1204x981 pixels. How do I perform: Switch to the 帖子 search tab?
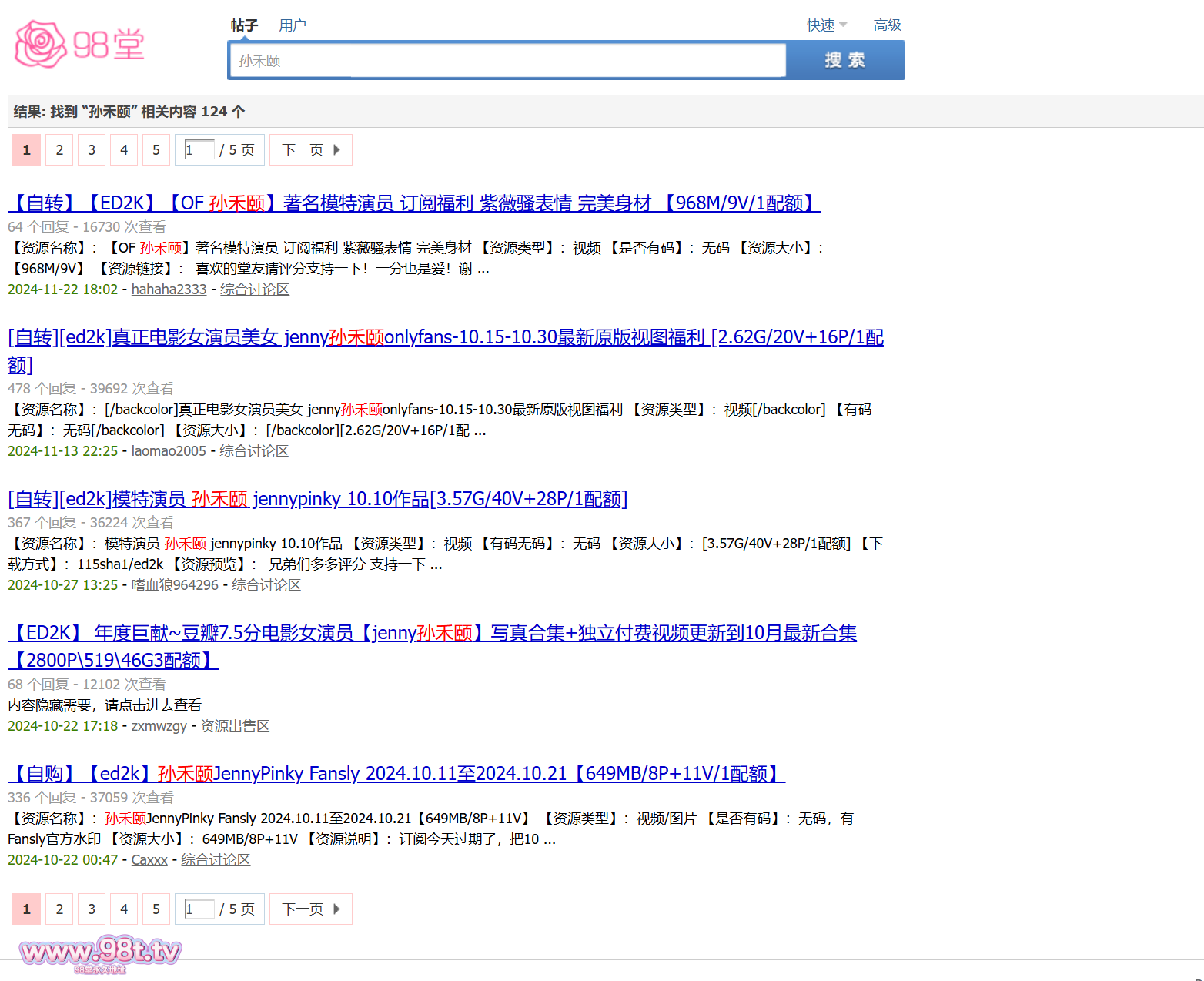(244, 25)
